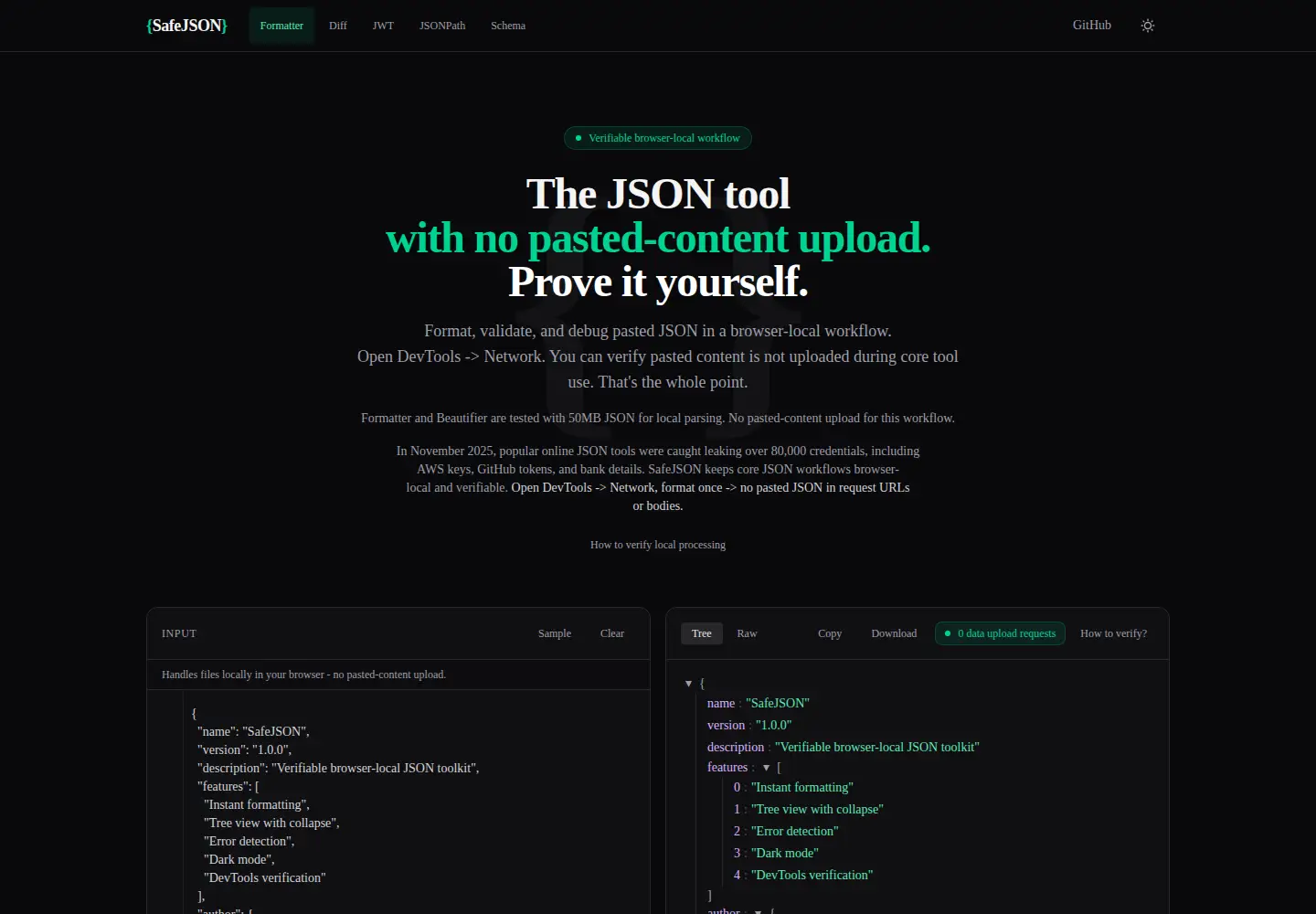Viewport: 1316px width, 914px height.
Task: Select the version value "1.0.0"
Action: [x=773, y=725]
